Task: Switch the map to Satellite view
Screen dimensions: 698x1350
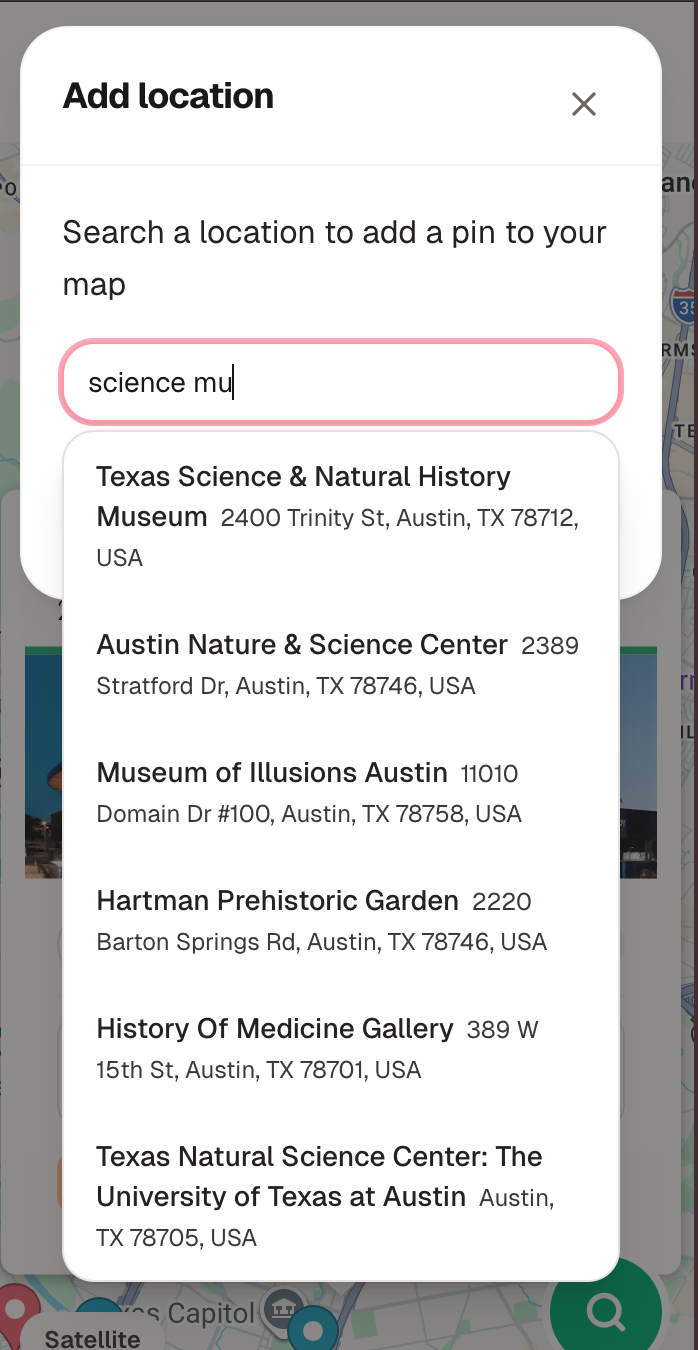Action: tap(93, 1338)
